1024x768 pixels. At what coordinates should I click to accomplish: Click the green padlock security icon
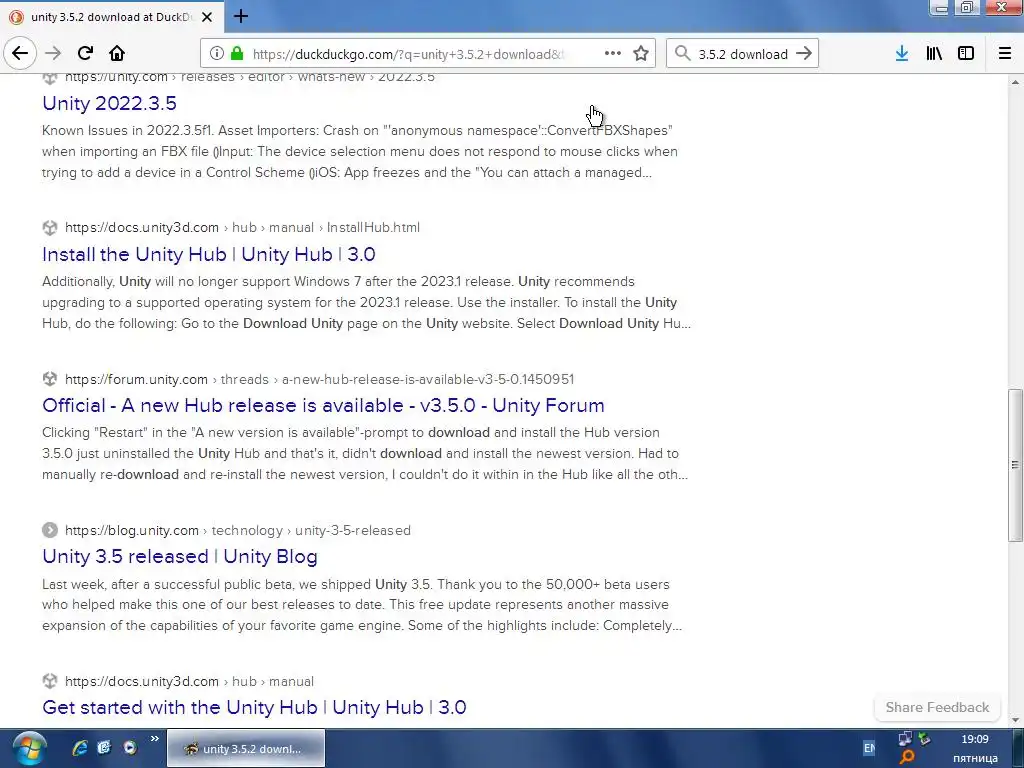(237, 54)
